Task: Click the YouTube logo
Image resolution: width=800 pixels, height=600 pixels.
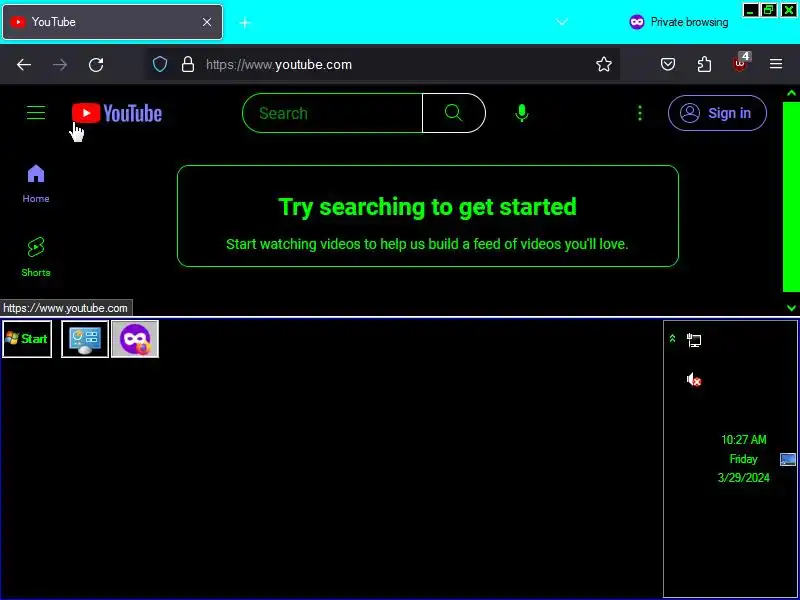Action: pos(117,113)
